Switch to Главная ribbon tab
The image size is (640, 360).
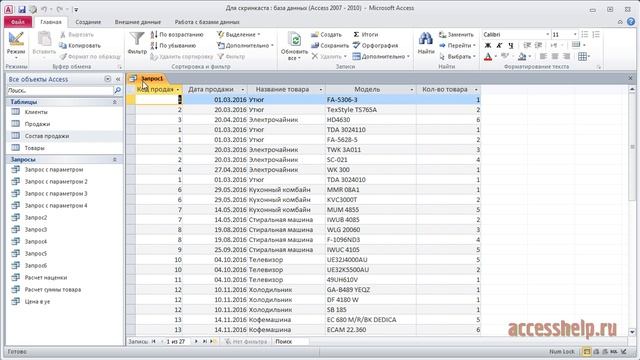(51, 22)
